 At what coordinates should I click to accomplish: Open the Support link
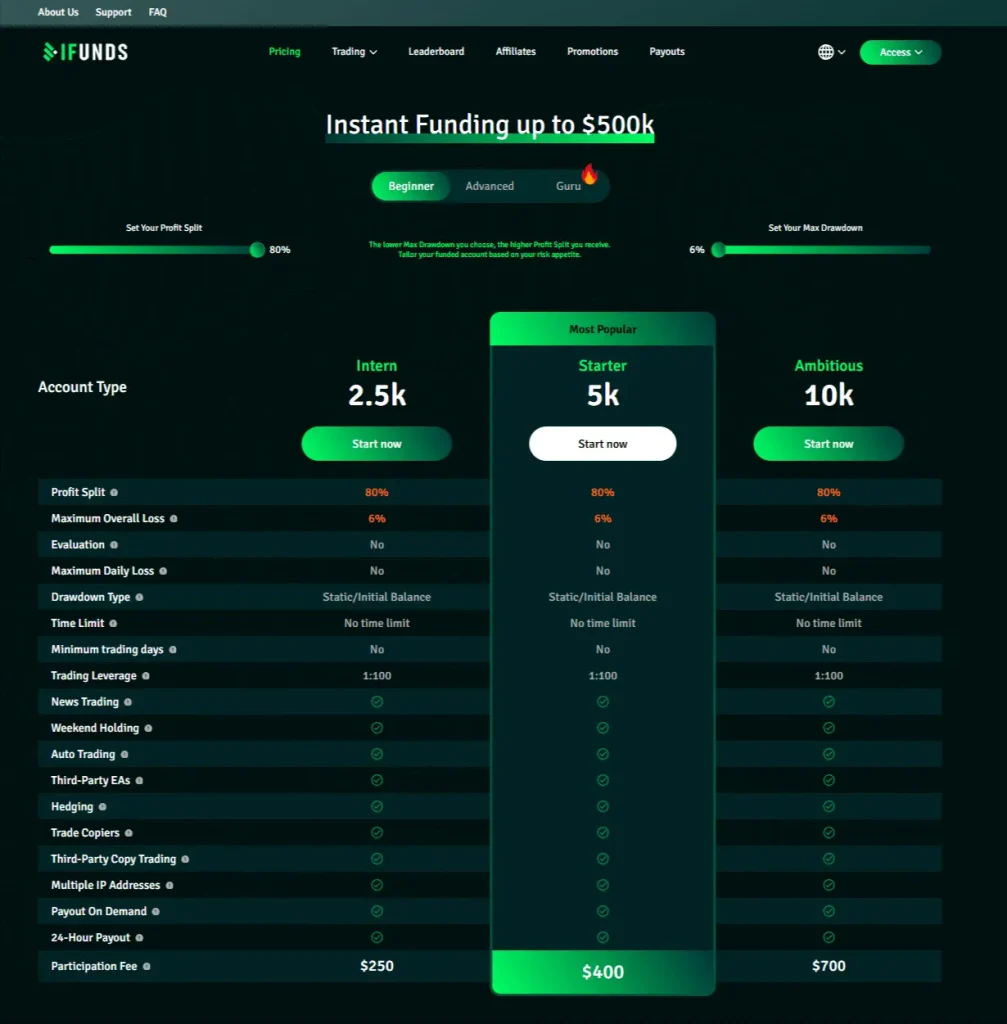(x=113, y=12)
